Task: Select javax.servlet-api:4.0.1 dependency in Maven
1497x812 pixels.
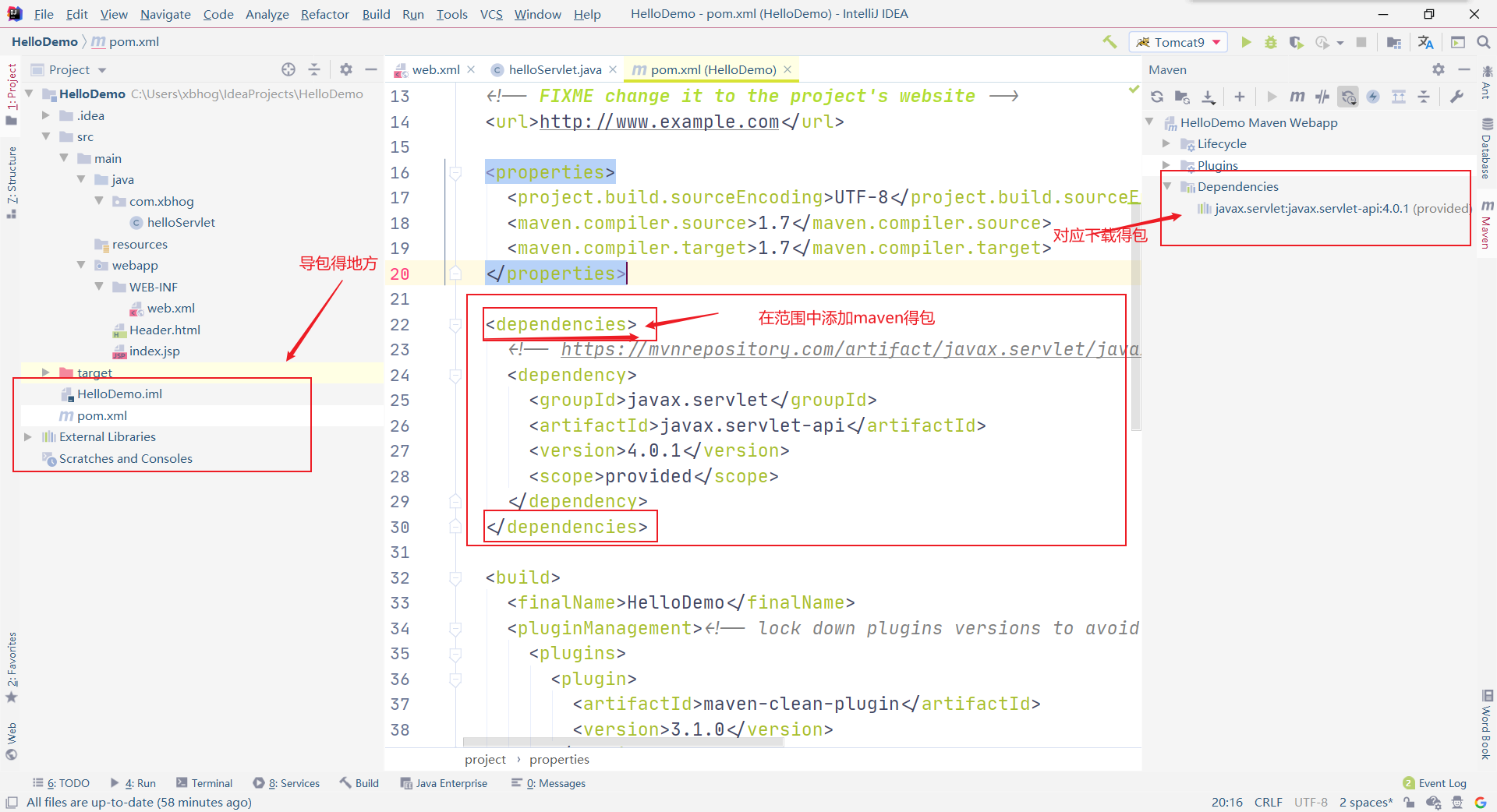Action: tap(1333, 208)
